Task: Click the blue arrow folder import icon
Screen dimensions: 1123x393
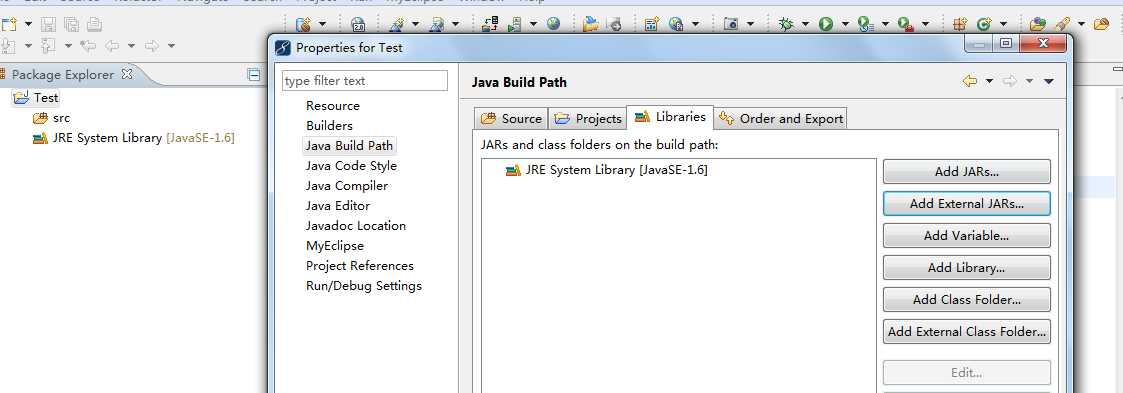Action: tap(590, 24)
